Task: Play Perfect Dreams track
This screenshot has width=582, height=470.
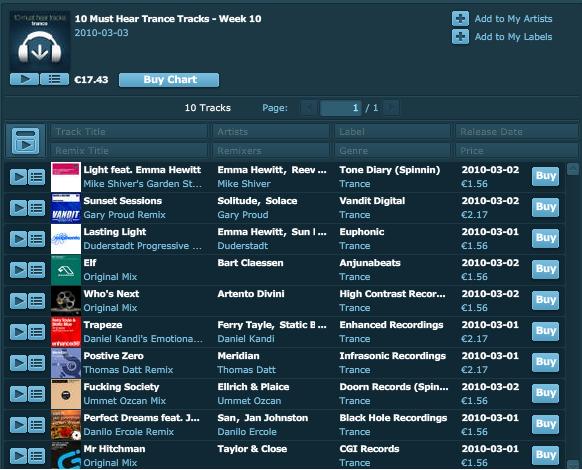Action: tap(18, 425)
